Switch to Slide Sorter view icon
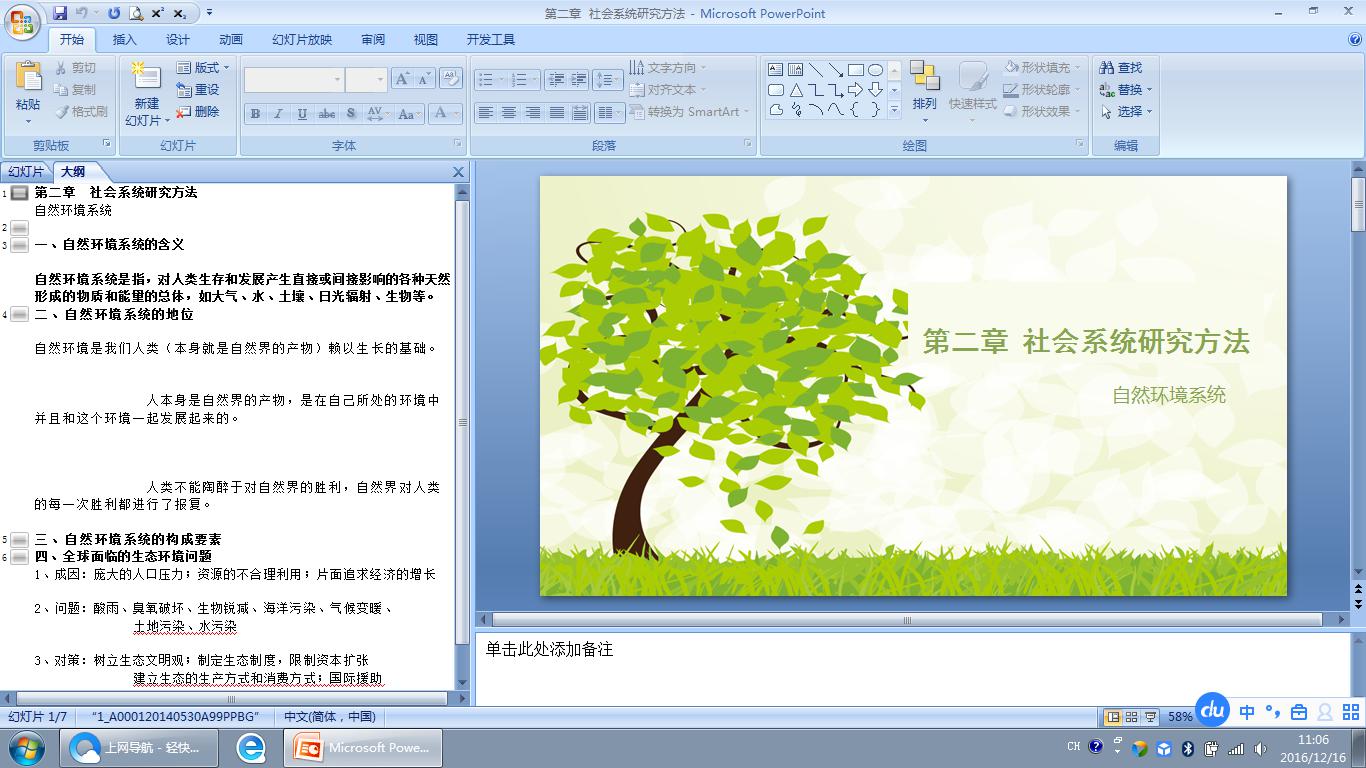The height and width of the screenshot is (768, 1366). (1132, 717)
